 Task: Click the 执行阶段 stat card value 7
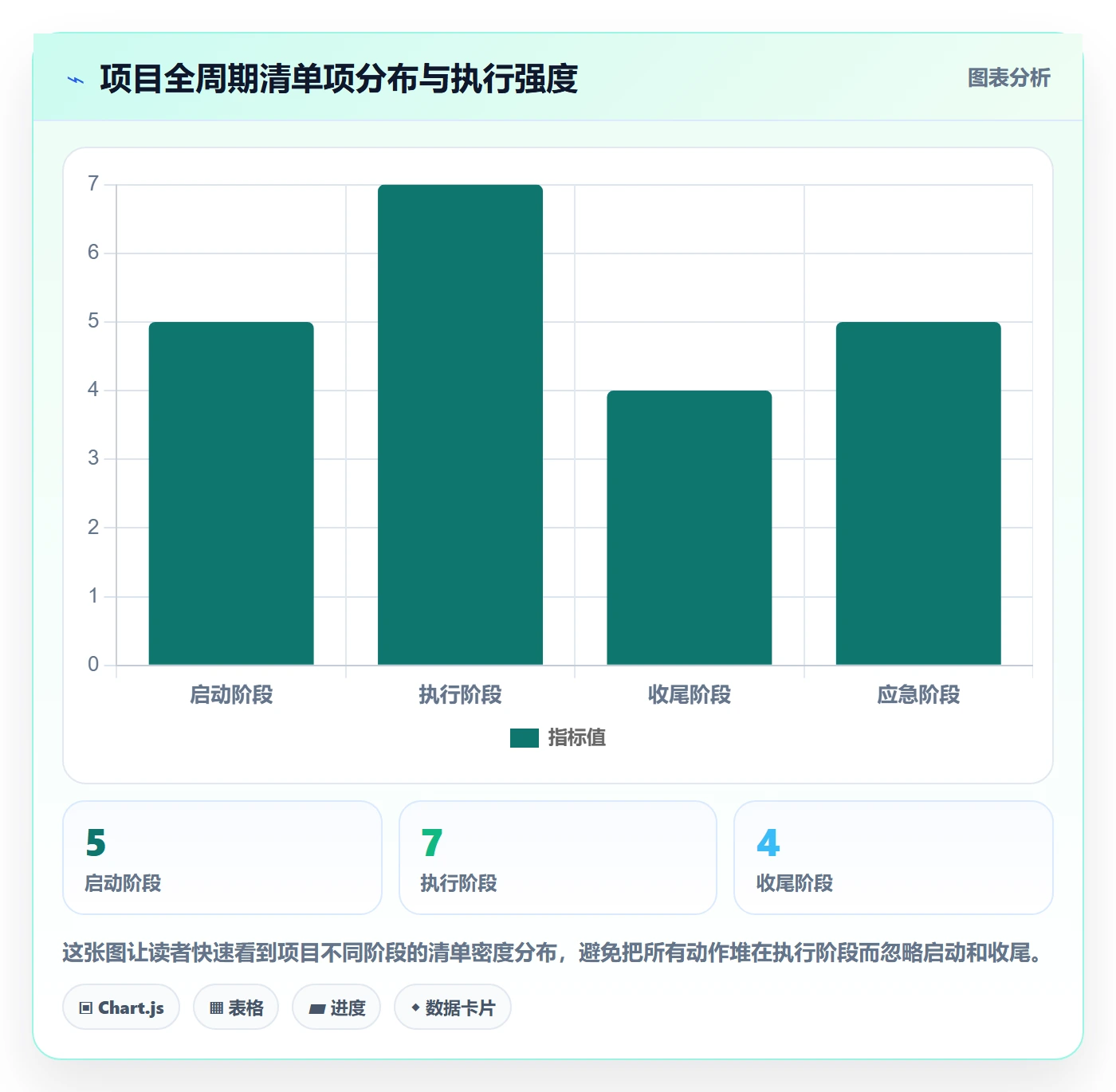[432, 843]
